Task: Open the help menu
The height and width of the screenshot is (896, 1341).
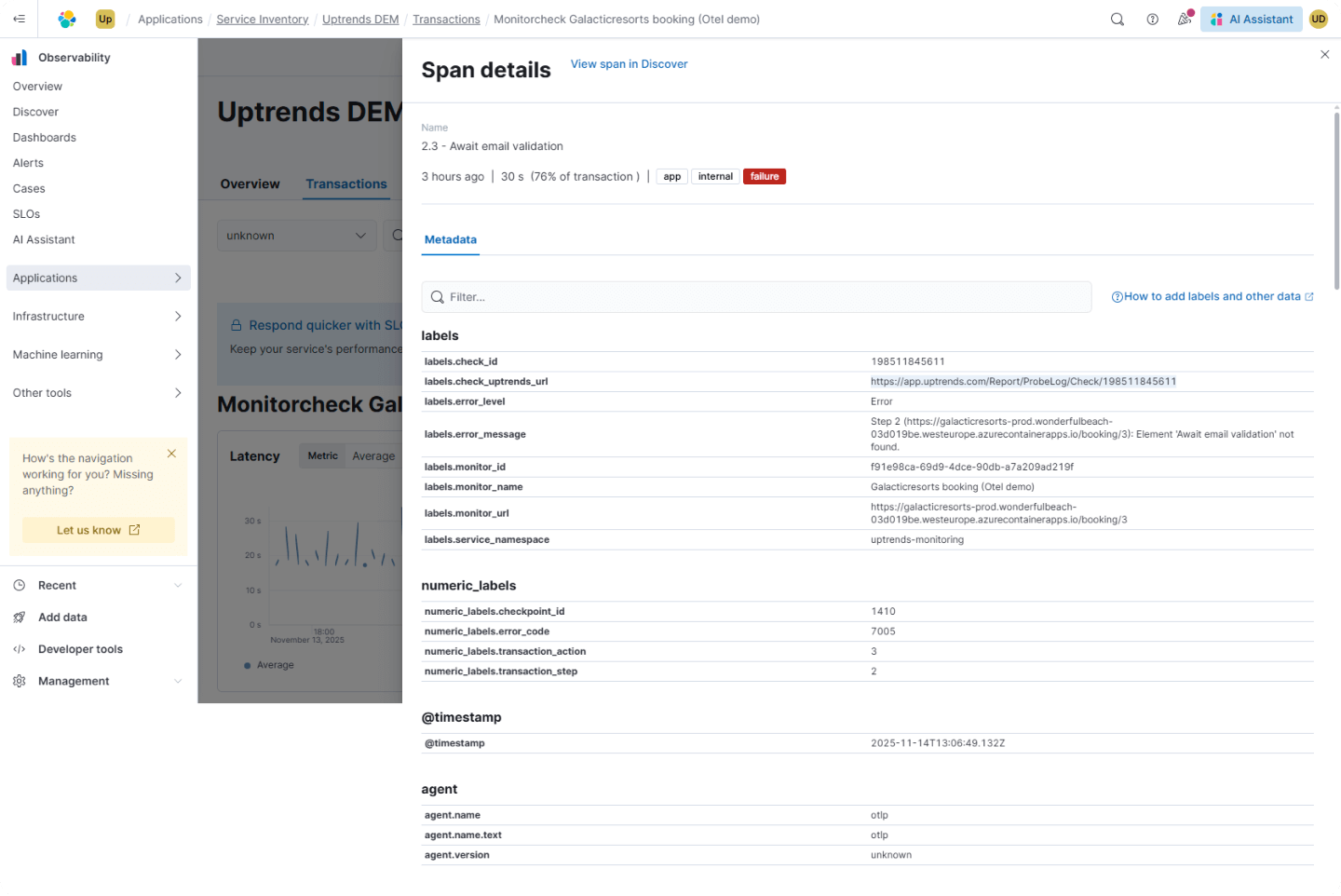Action: pyautogui.click(x=1152, y=19)
